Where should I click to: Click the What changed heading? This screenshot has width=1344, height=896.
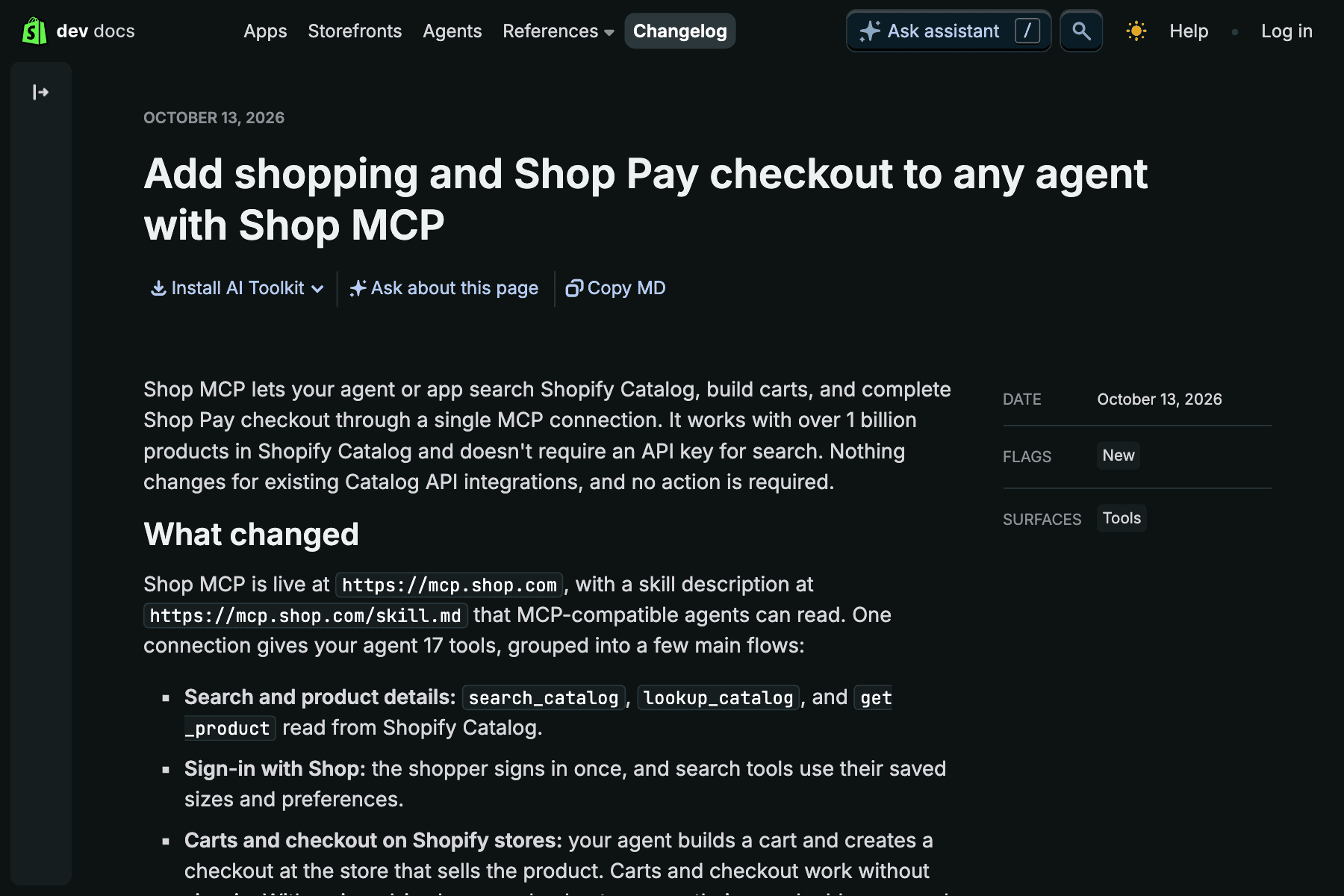[x=251, y=534]
